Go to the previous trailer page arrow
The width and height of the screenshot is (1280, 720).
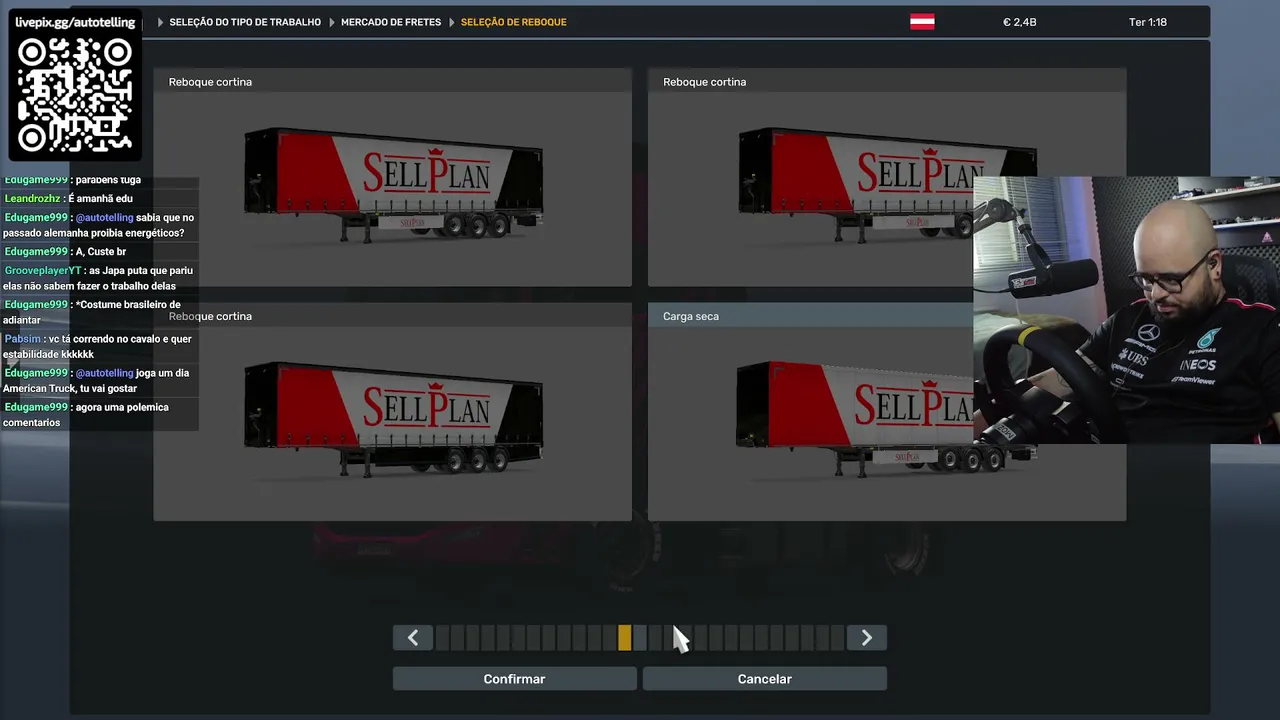click(x=413, y=638)
